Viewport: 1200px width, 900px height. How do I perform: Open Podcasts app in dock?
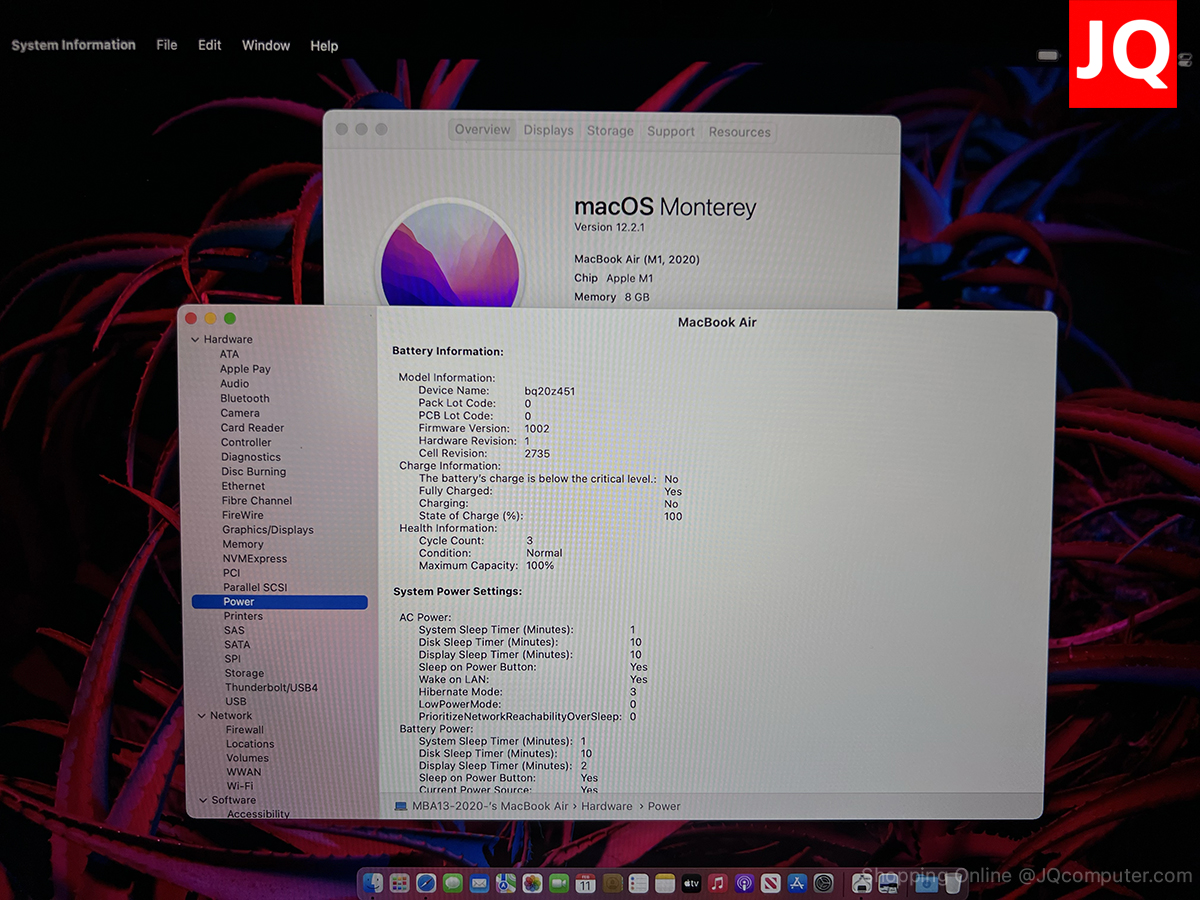744,883
